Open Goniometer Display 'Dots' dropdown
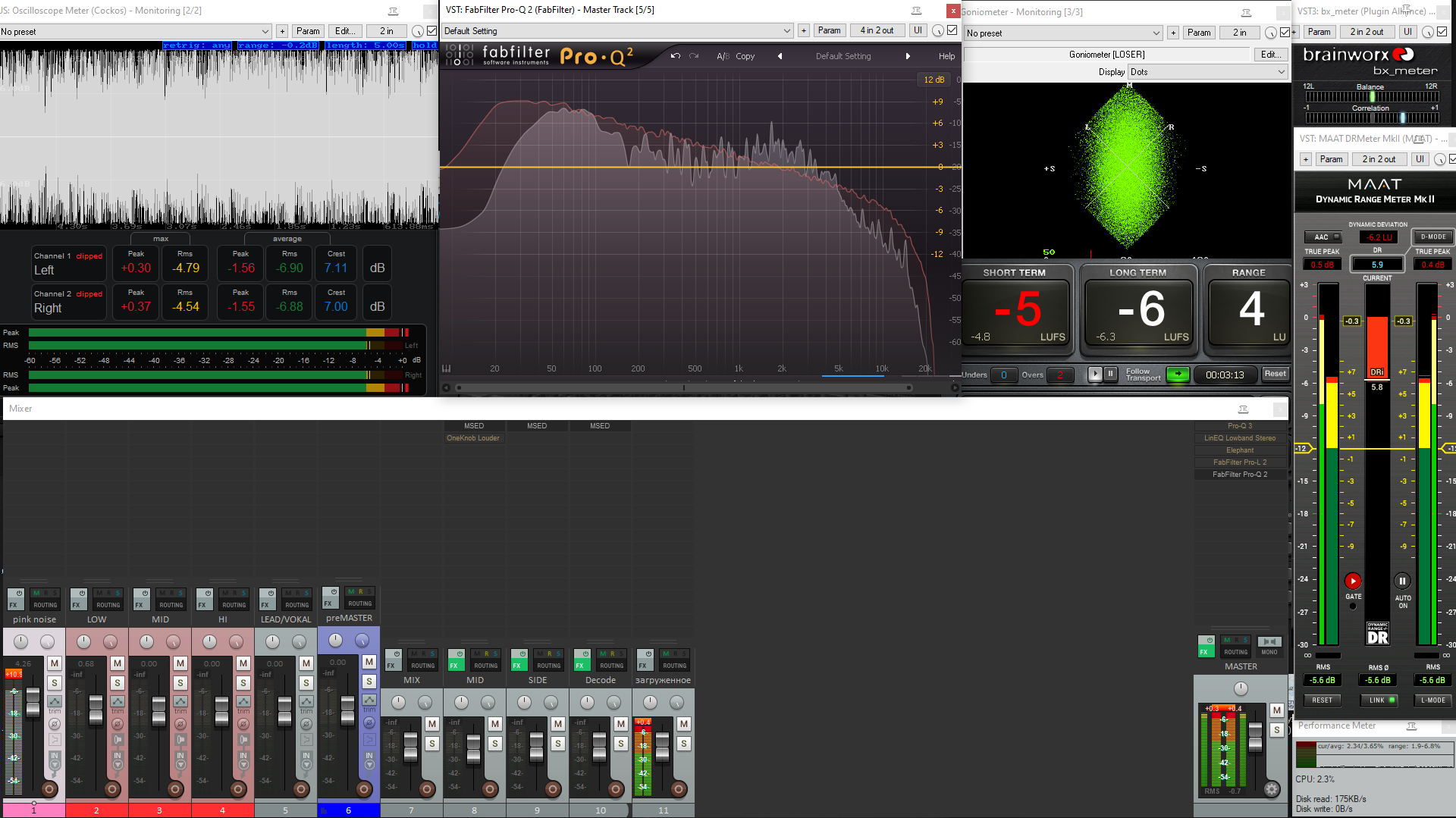This screenshot has width=1456, height=818. click(x=1208, y=72)
